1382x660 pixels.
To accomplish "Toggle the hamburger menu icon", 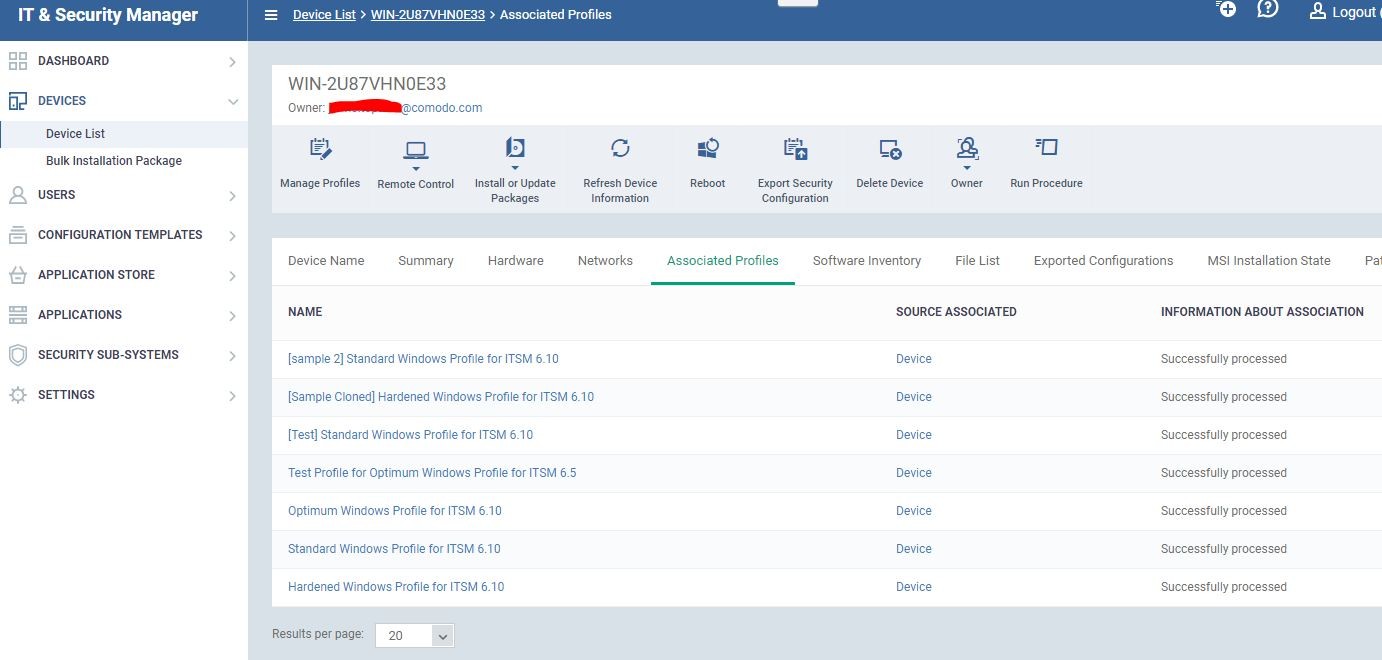I will click(271, 15).
